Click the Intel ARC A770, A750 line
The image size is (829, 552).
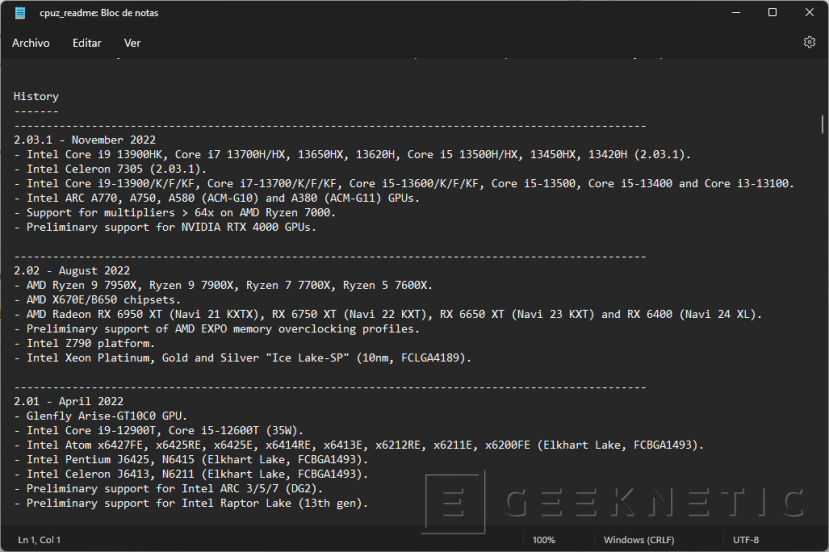coord(216,198)
